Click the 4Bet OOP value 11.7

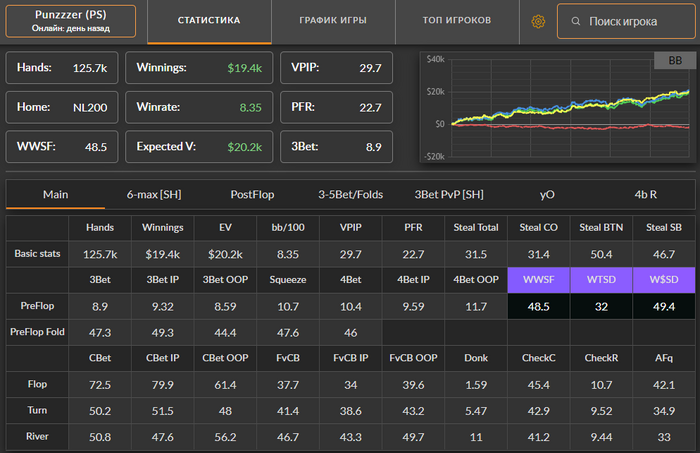point(476,307)
